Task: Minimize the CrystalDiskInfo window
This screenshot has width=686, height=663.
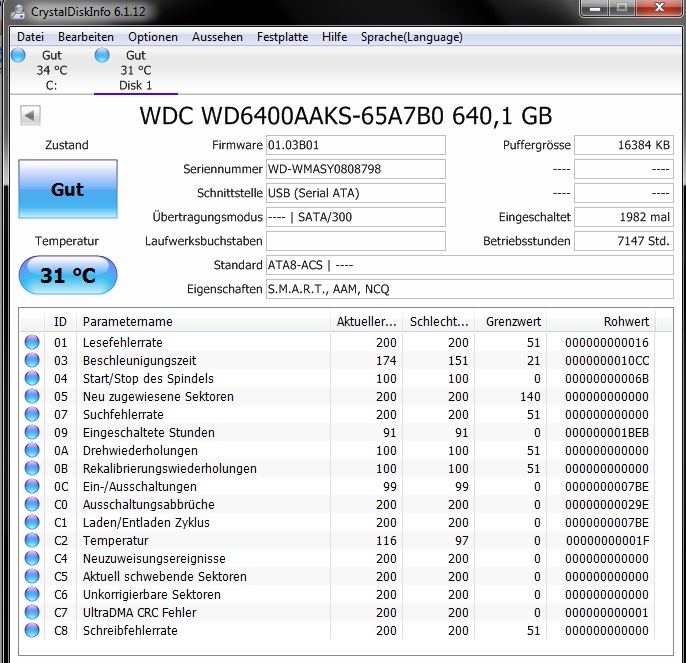Action: 595,8
